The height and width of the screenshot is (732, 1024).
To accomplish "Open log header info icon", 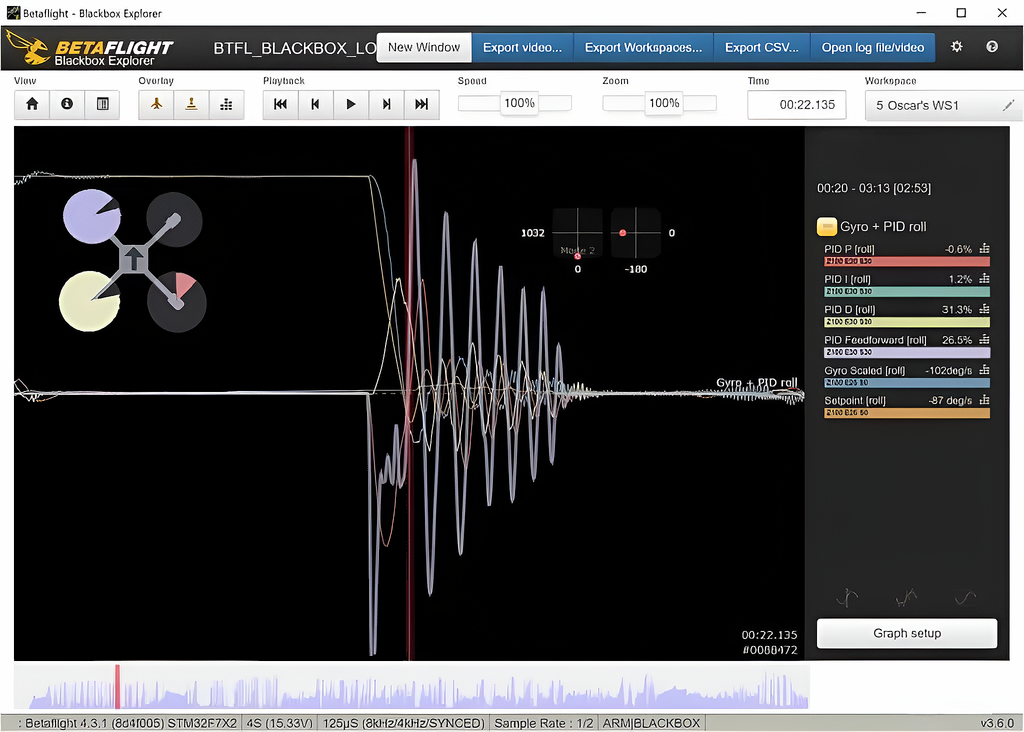I will 67,104.
